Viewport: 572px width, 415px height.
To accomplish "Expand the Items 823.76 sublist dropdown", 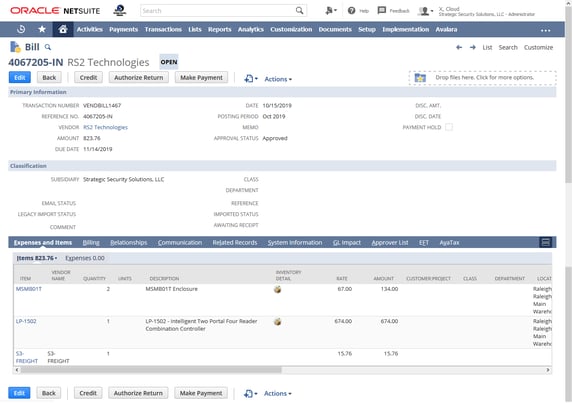I will [x=37, y=258].
